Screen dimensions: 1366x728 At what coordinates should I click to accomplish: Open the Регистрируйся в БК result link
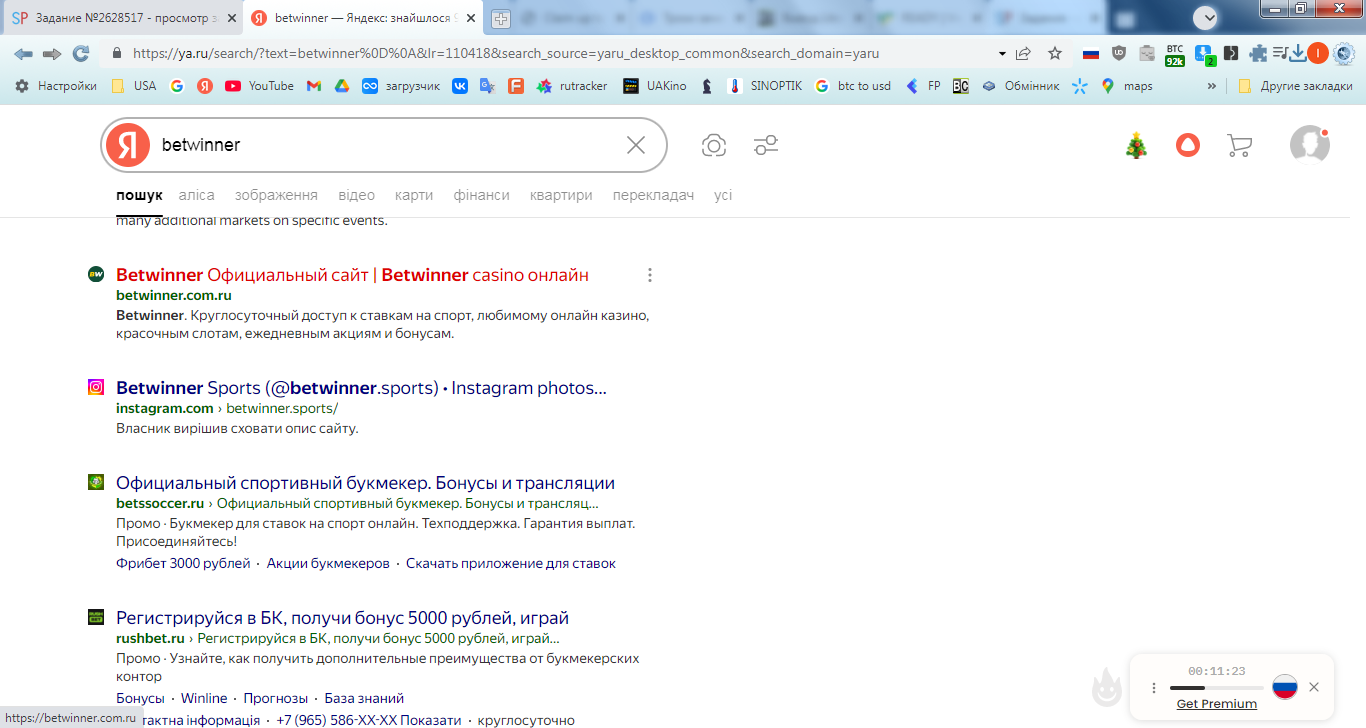pos(342,618)
